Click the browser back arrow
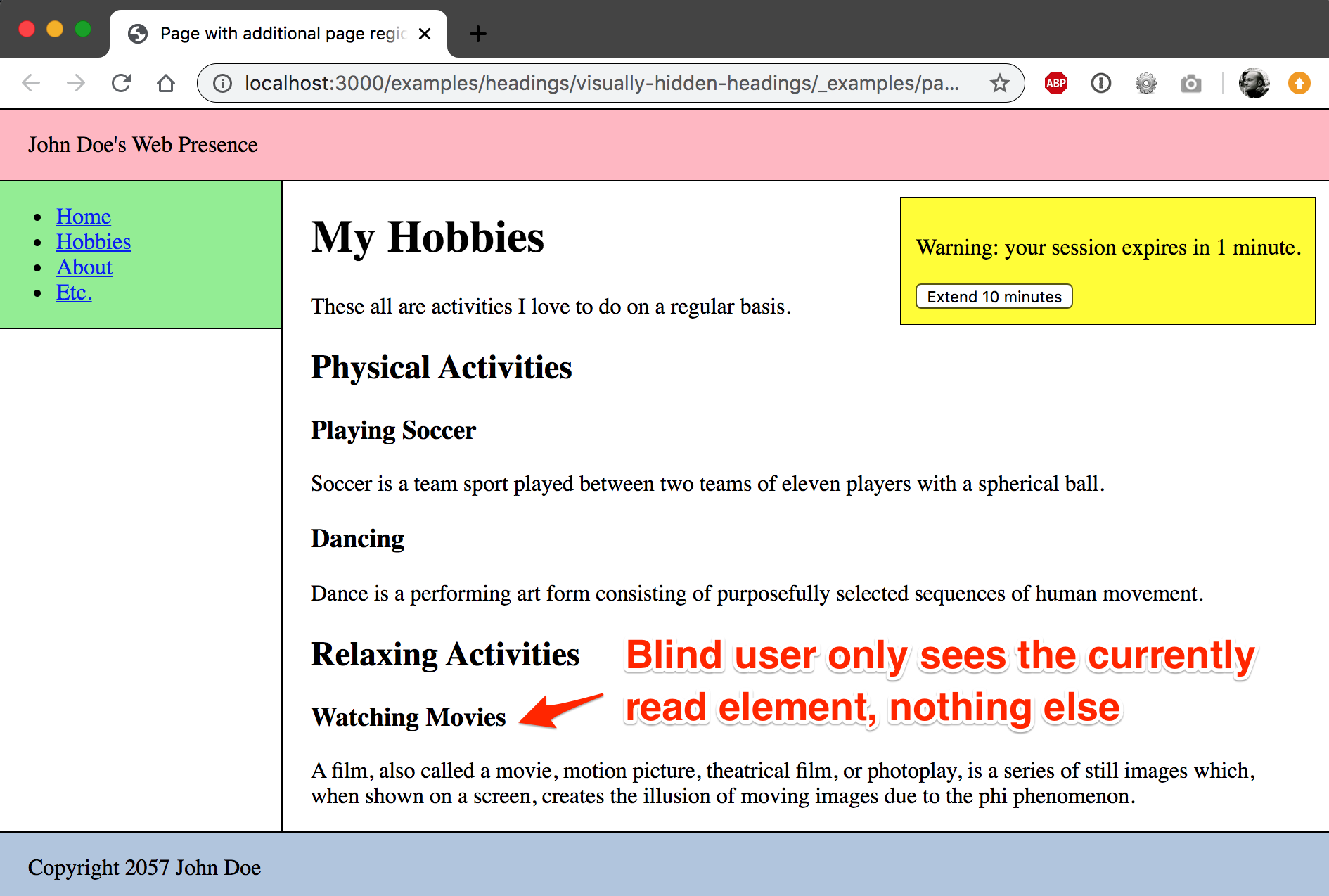 [x=32, y=84]
